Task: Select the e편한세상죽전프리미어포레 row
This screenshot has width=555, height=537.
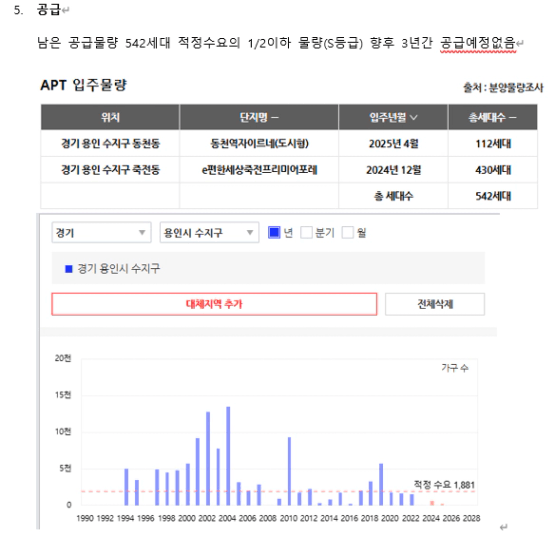Action: point(289,170)
